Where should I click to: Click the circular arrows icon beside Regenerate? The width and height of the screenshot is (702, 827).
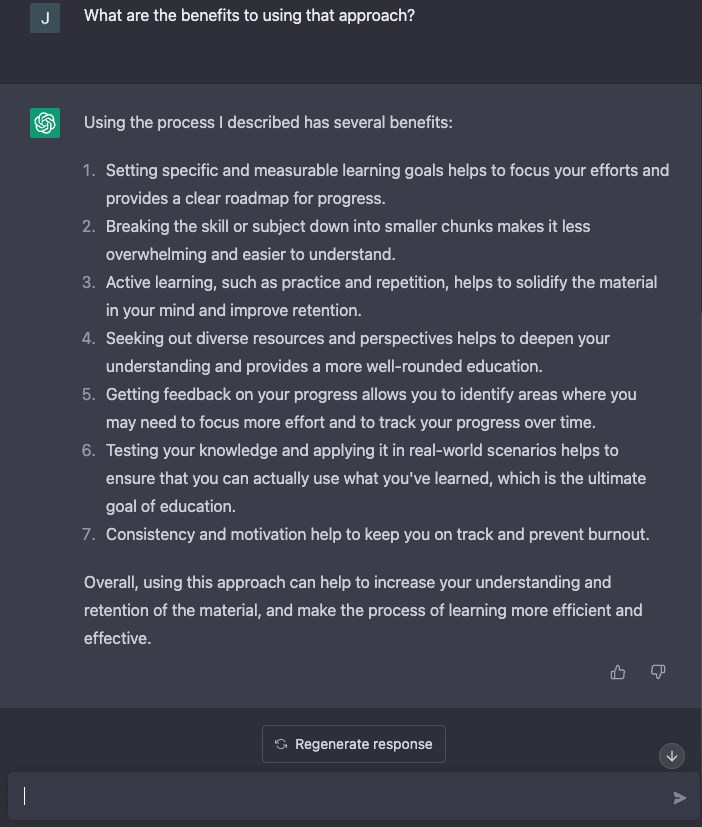coord(281,744)
